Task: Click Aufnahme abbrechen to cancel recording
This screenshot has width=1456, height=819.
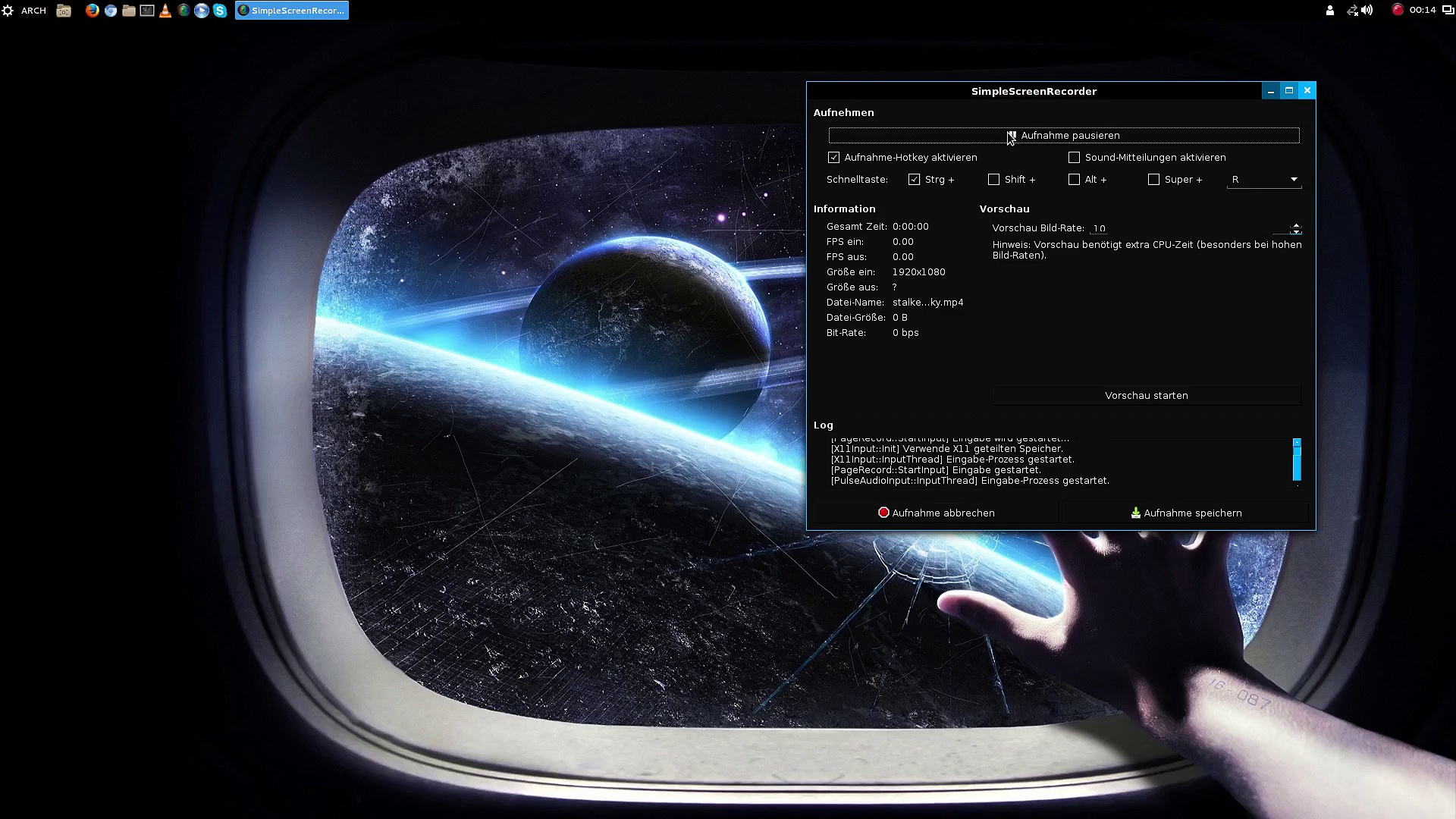Action: 936,513
